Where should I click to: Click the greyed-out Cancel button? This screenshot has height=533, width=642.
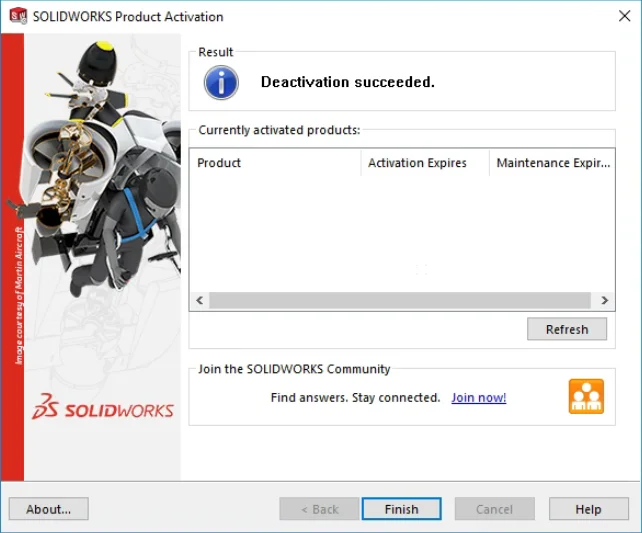click(494, 509)
